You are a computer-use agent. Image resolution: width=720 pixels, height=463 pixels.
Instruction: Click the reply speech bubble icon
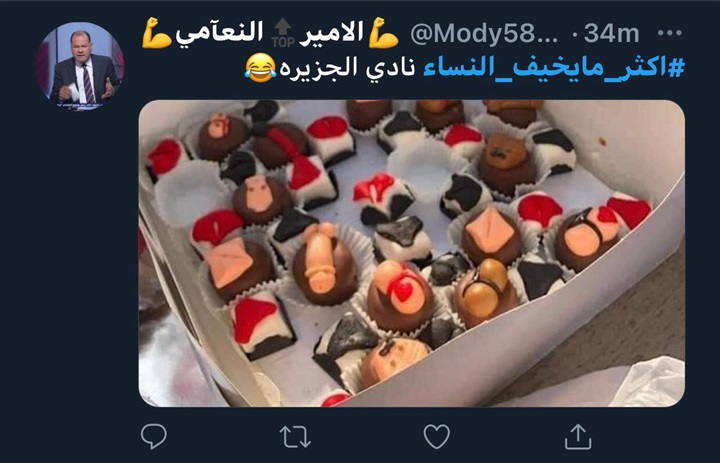153,436
